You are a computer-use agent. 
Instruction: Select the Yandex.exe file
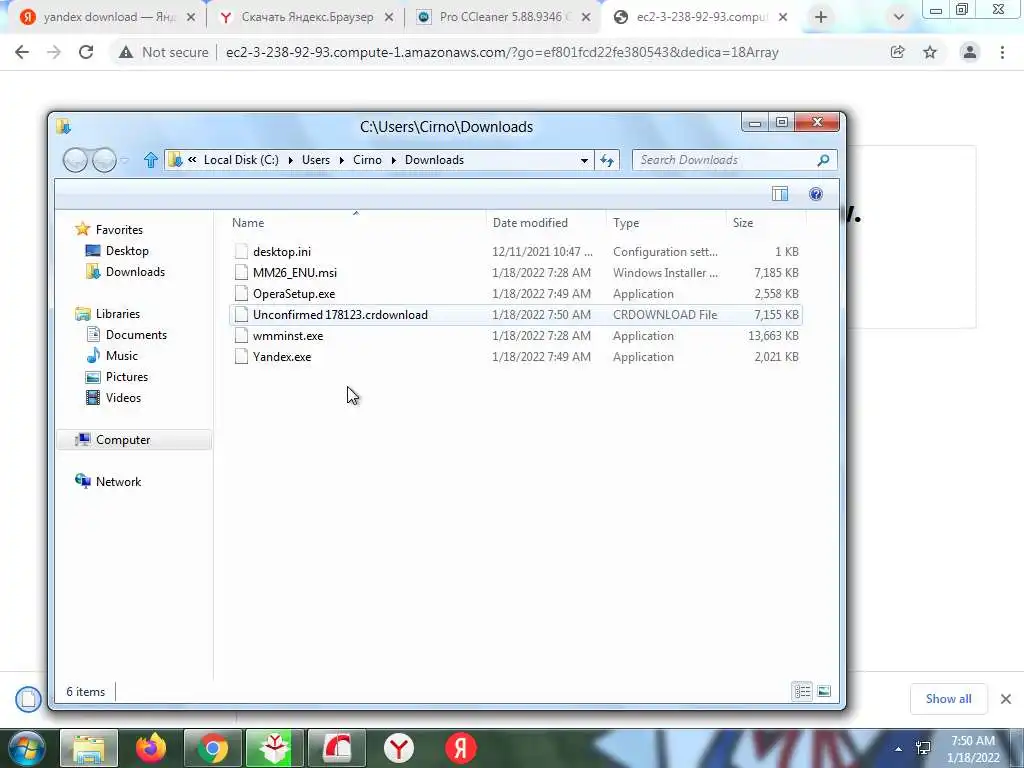(x=516, y=357)
